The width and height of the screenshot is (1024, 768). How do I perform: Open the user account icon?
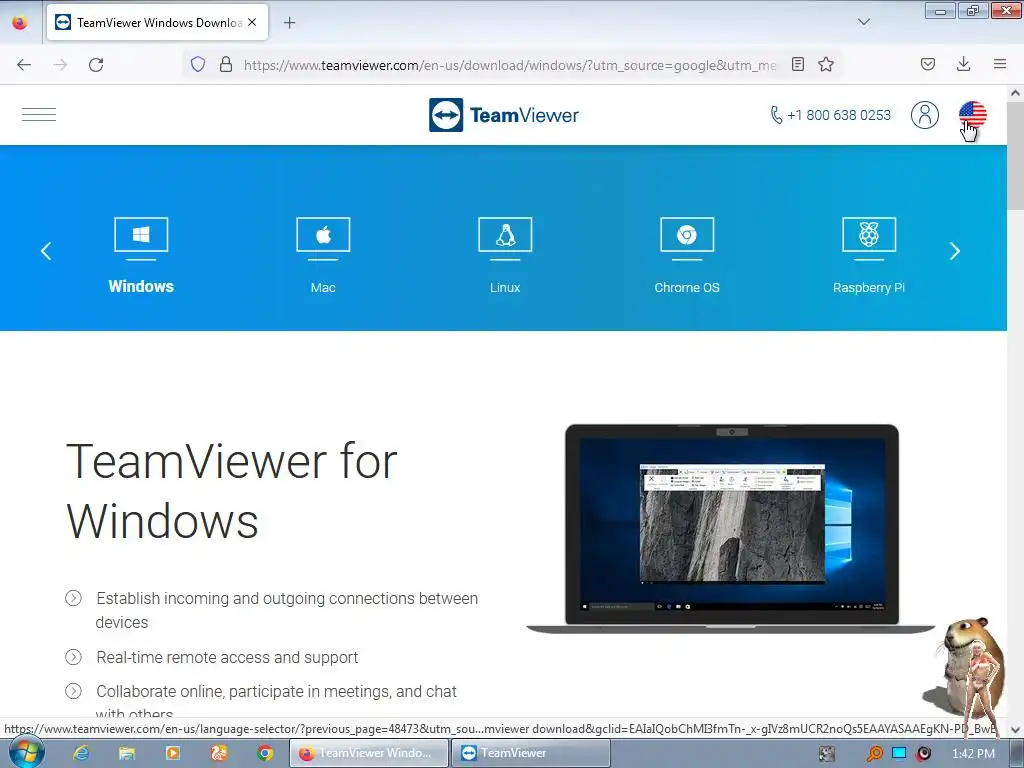[925, 115]
